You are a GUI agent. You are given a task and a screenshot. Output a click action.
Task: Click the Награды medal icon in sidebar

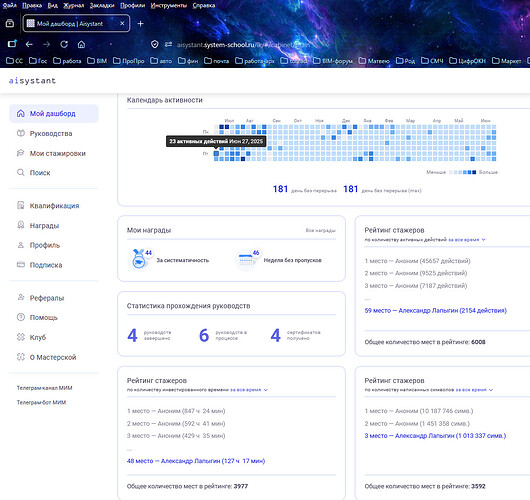21,225
